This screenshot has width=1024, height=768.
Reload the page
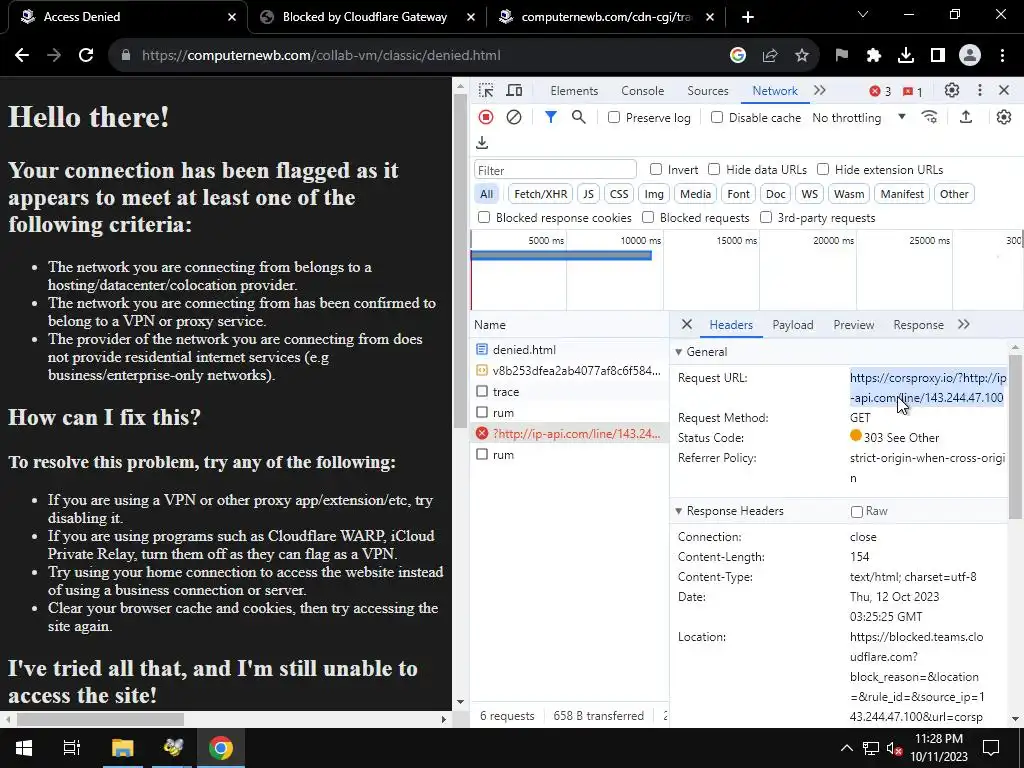86,55
